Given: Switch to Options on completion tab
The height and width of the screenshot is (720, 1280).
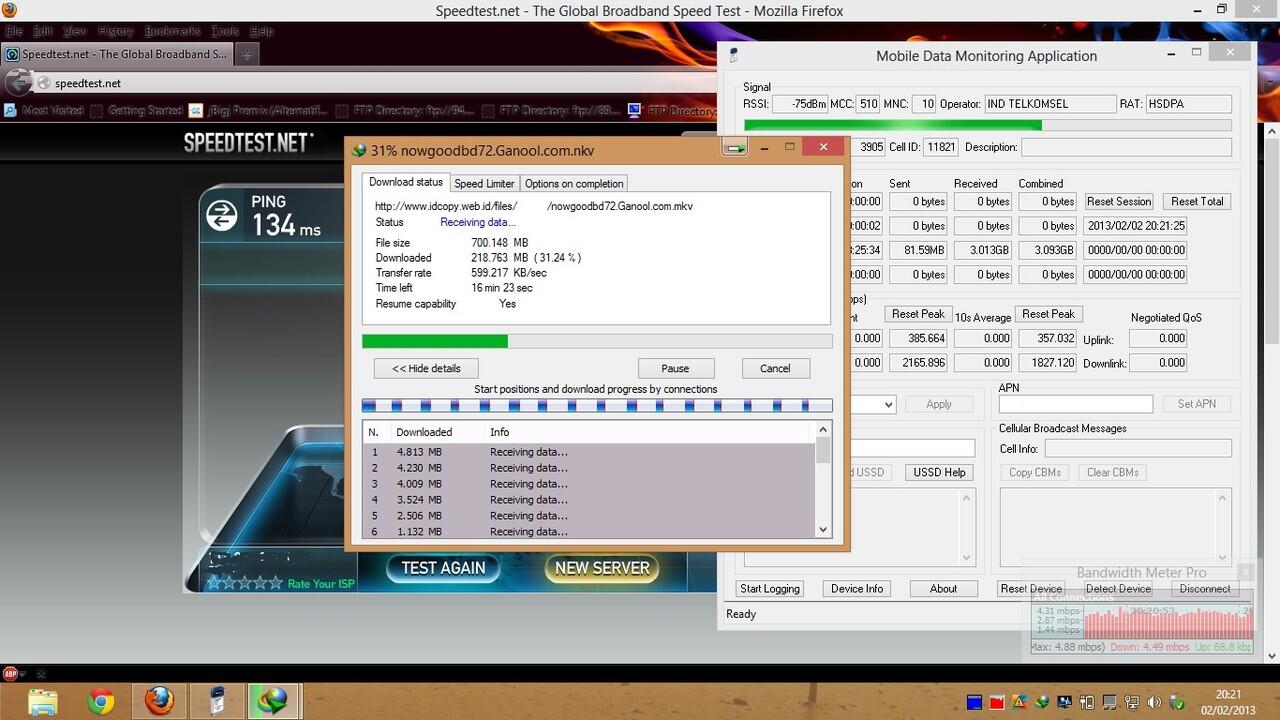Looking at the screenshot, I should [574, 183].
